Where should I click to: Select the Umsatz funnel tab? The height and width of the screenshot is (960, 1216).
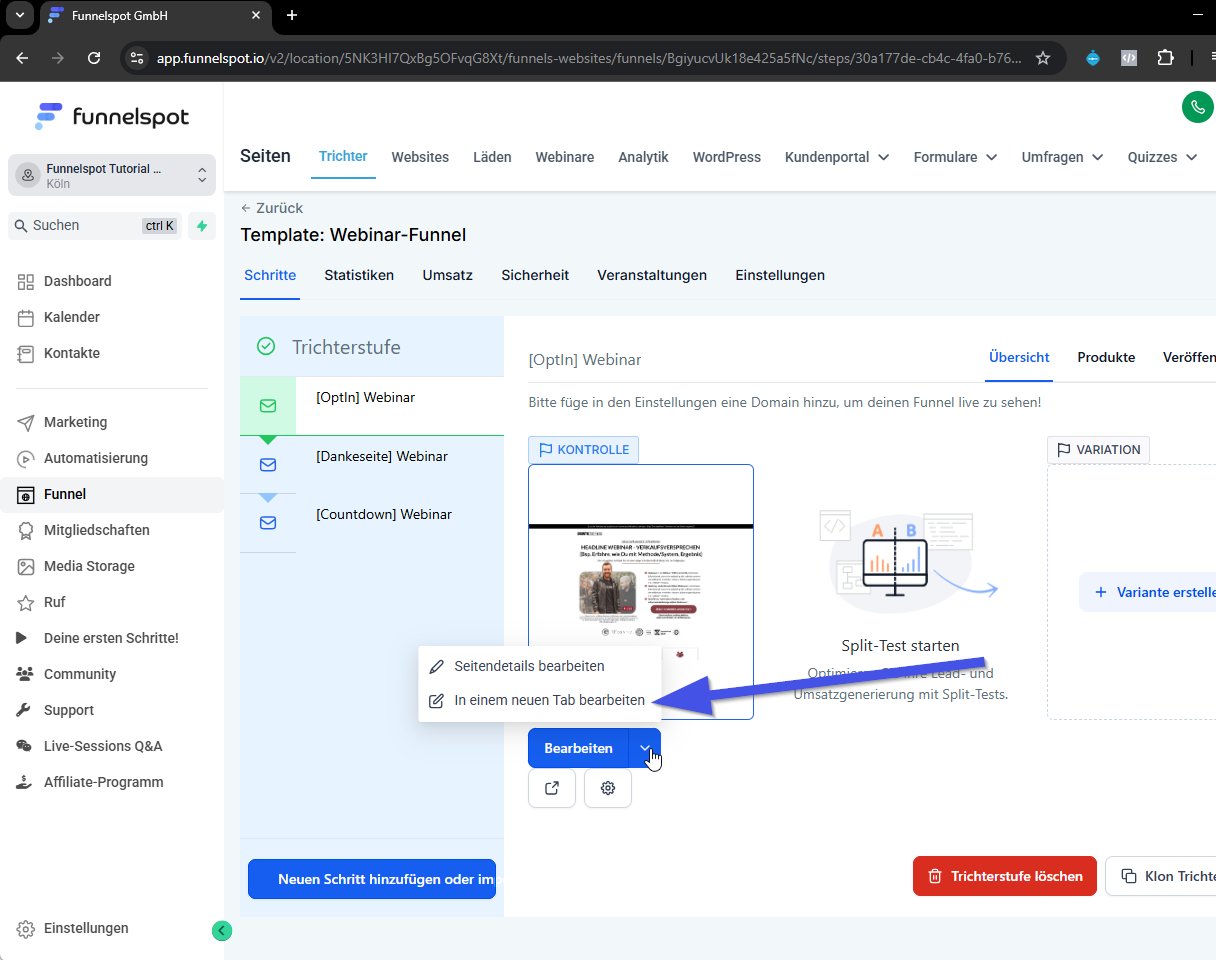coord(448,275)
